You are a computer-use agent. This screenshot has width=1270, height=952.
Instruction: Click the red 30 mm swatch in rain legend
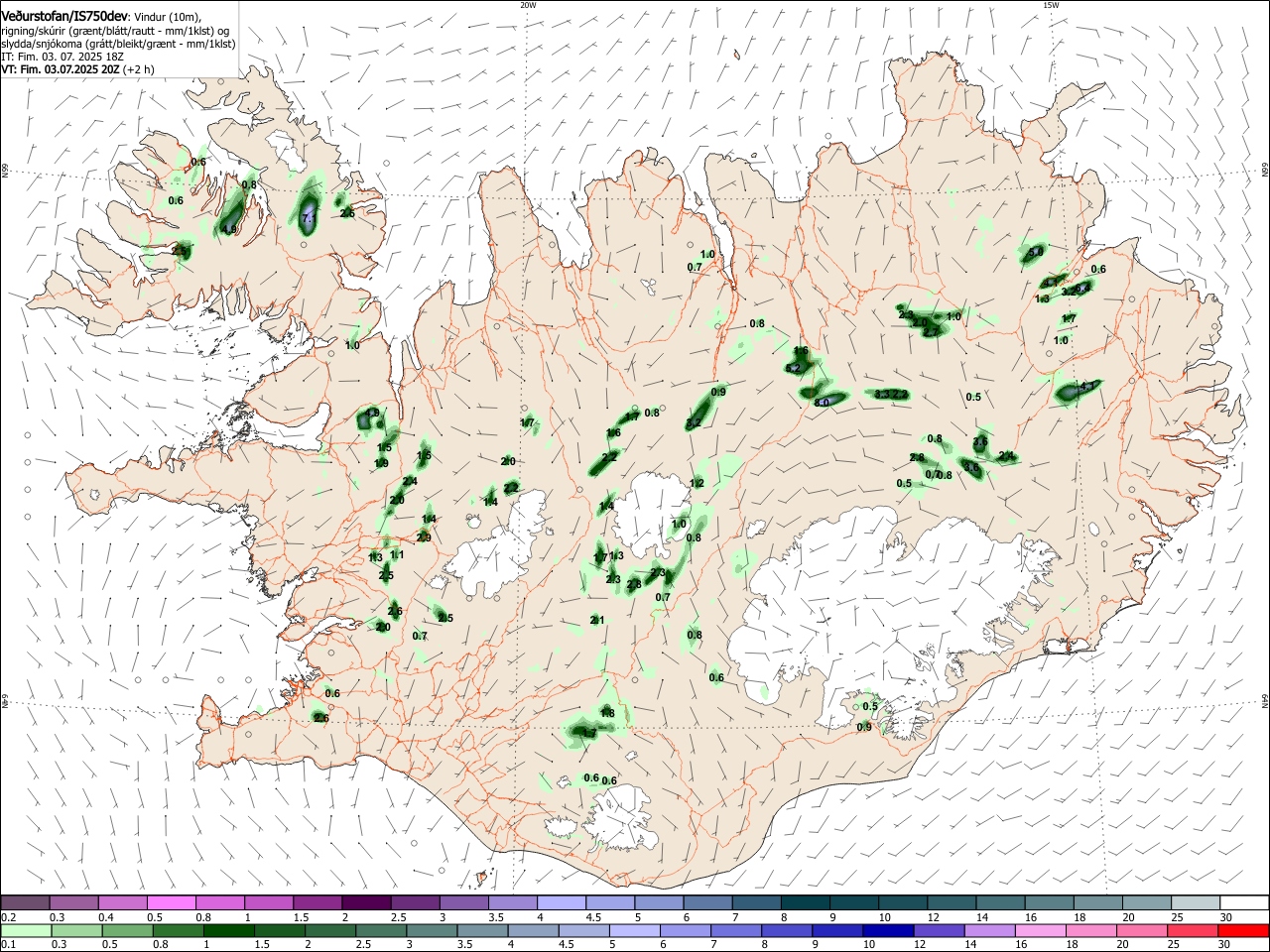click(1244, 930)
